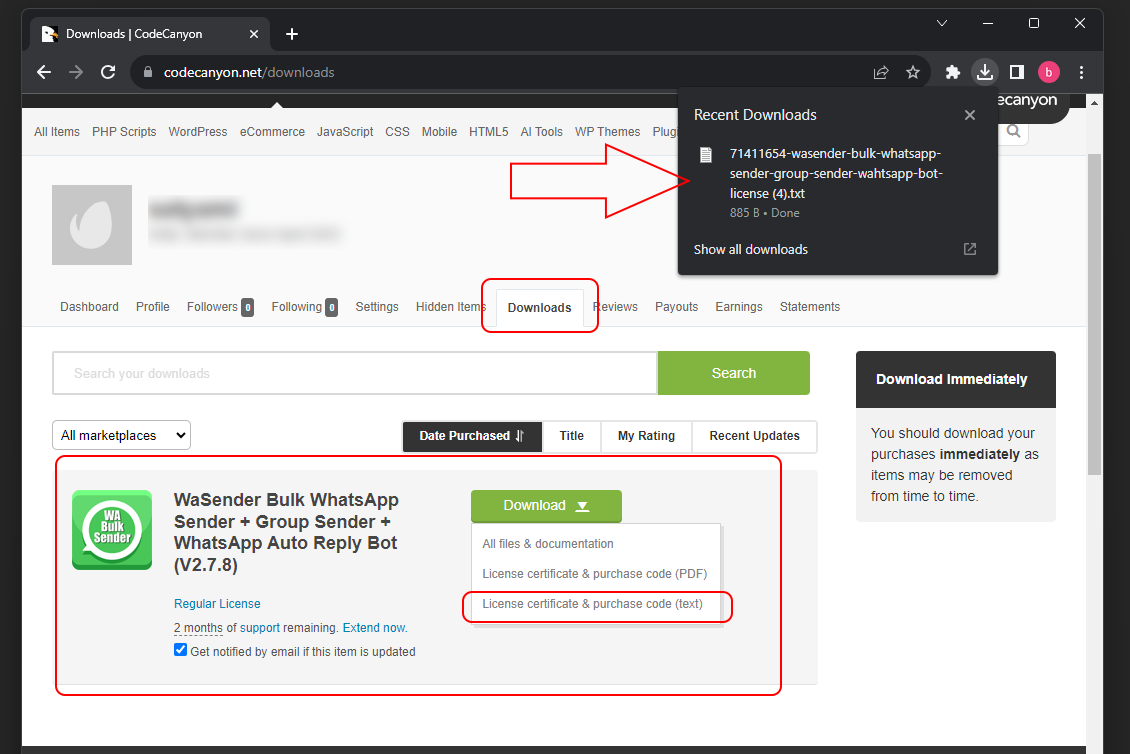This screenshot has height=754, width=1130.
Task: Click the 'Search your downloads' input field
Action: pos(354,373)
